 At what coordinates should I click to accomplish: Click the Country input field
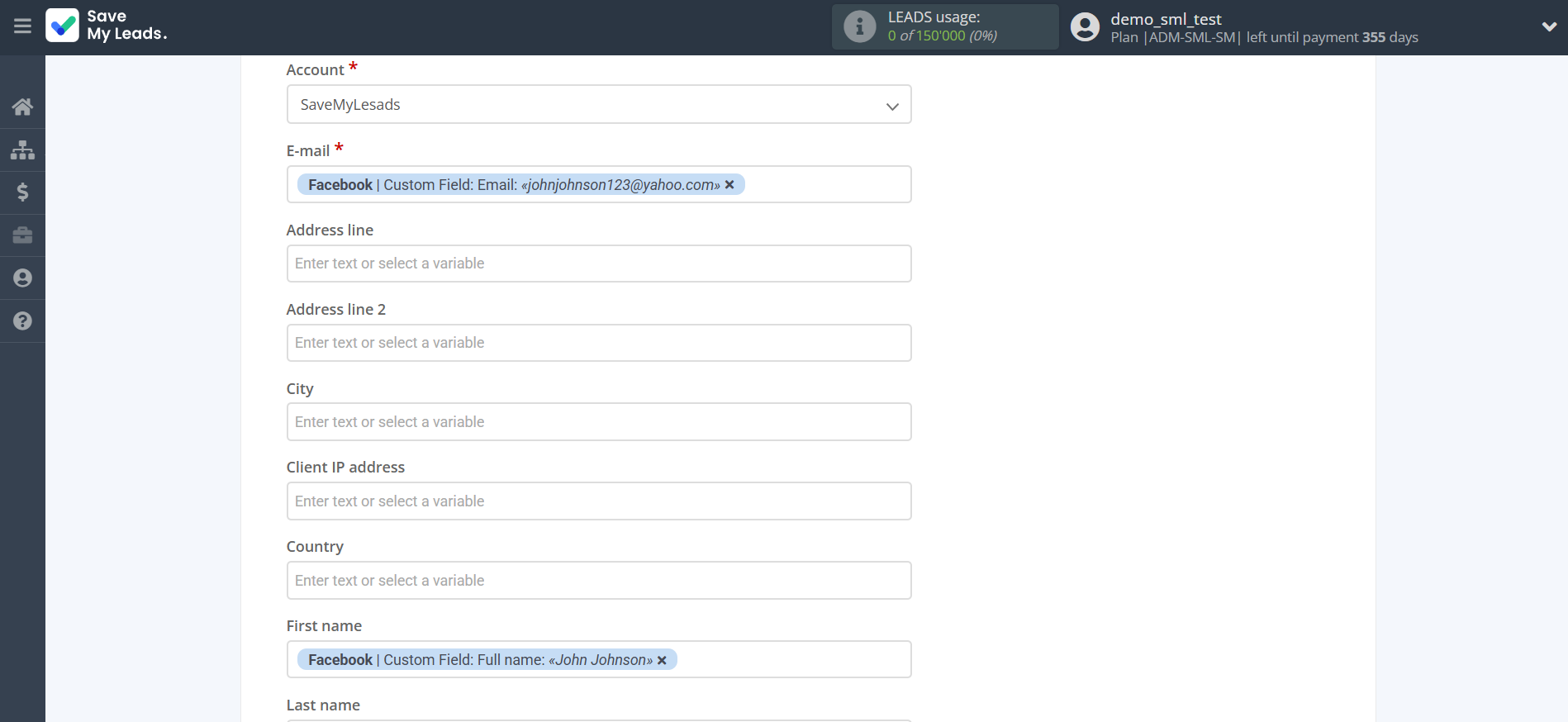tap(598, 581)
